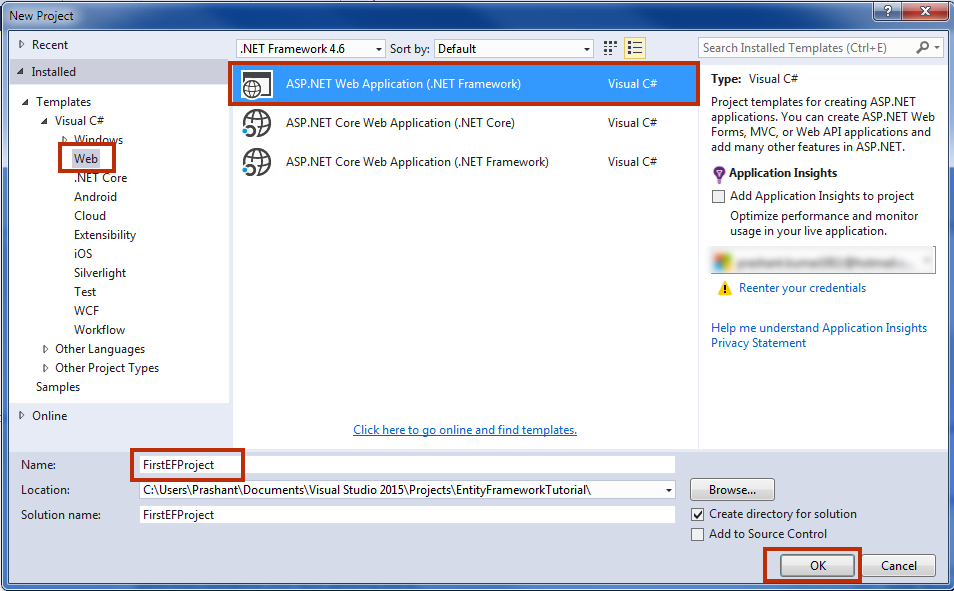Check Add to Source Control

coord(698,534)
